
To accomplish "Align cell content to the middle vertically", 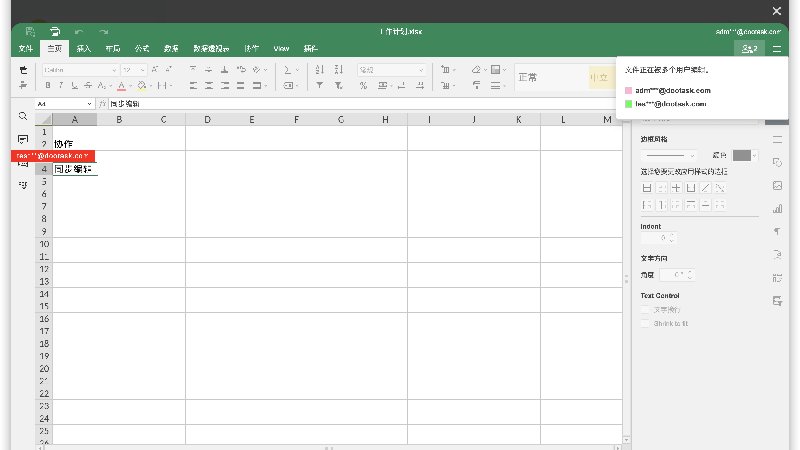I will (x=208, y=69).
